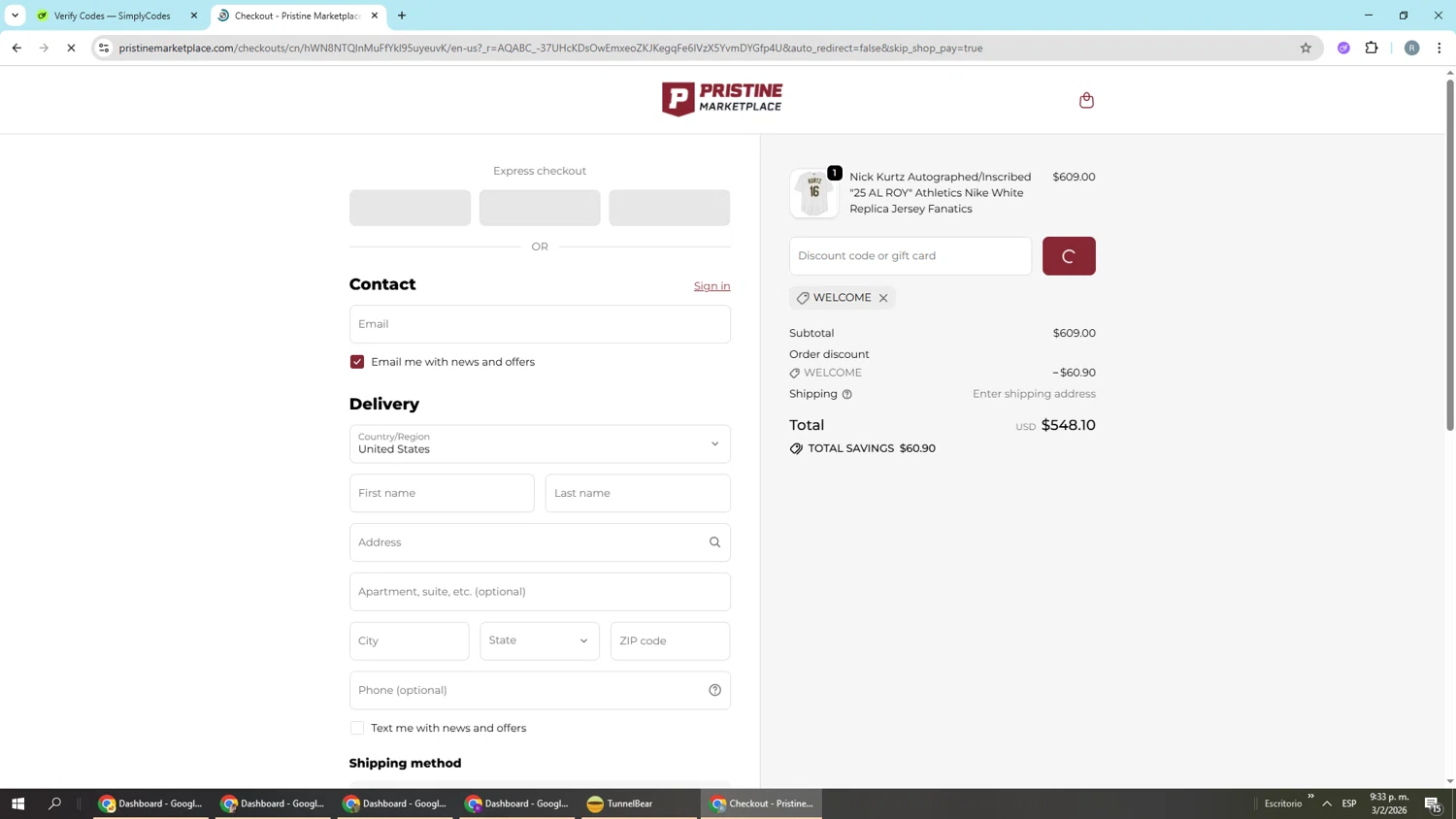Click the Escritorio toolbar label
The image size is (1456, 819).
[1283, 803]
